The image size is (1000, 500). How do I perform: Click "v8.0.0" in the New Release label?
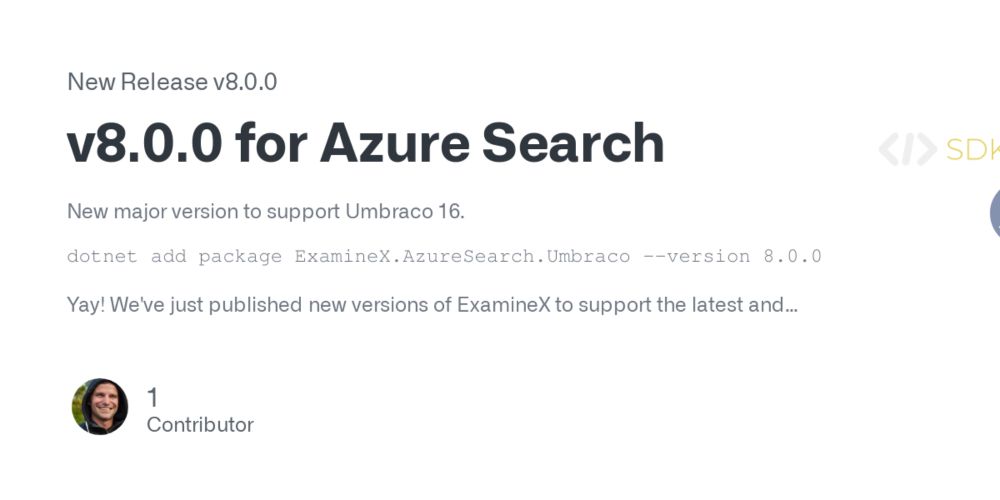(245, 82)
